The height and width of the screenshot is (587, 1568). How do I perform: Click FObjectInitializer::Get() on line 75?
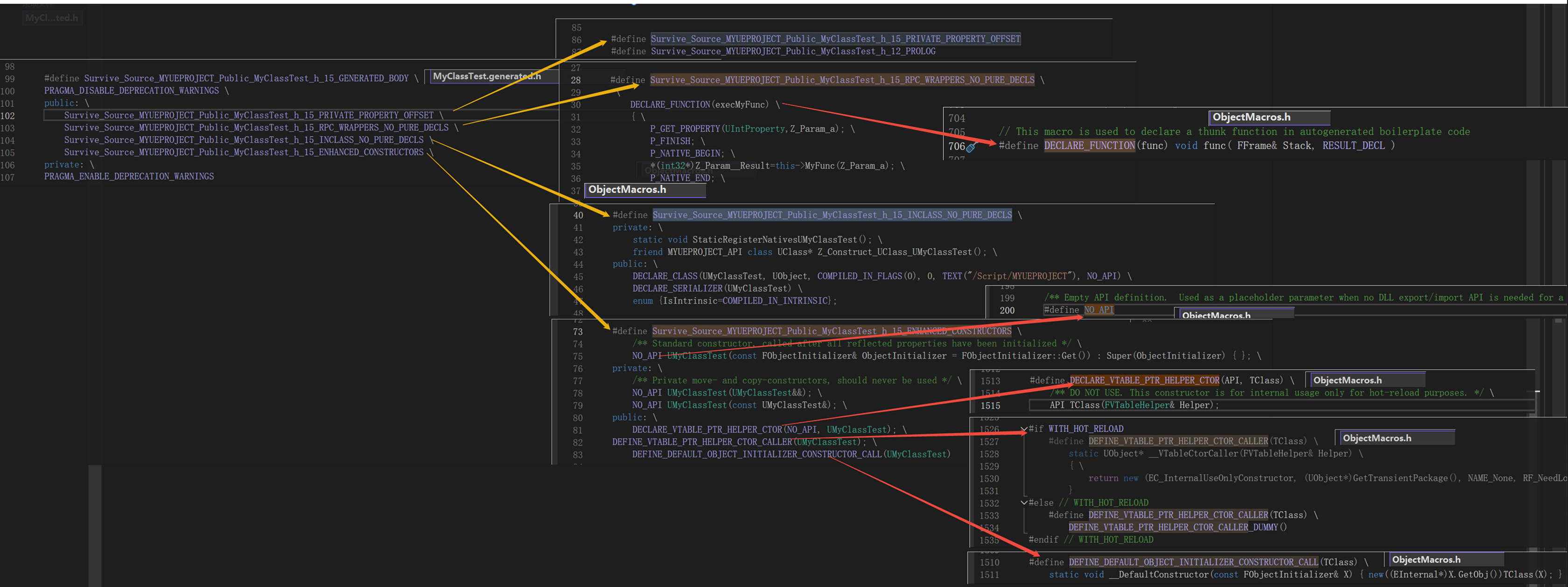(1026, 356)
